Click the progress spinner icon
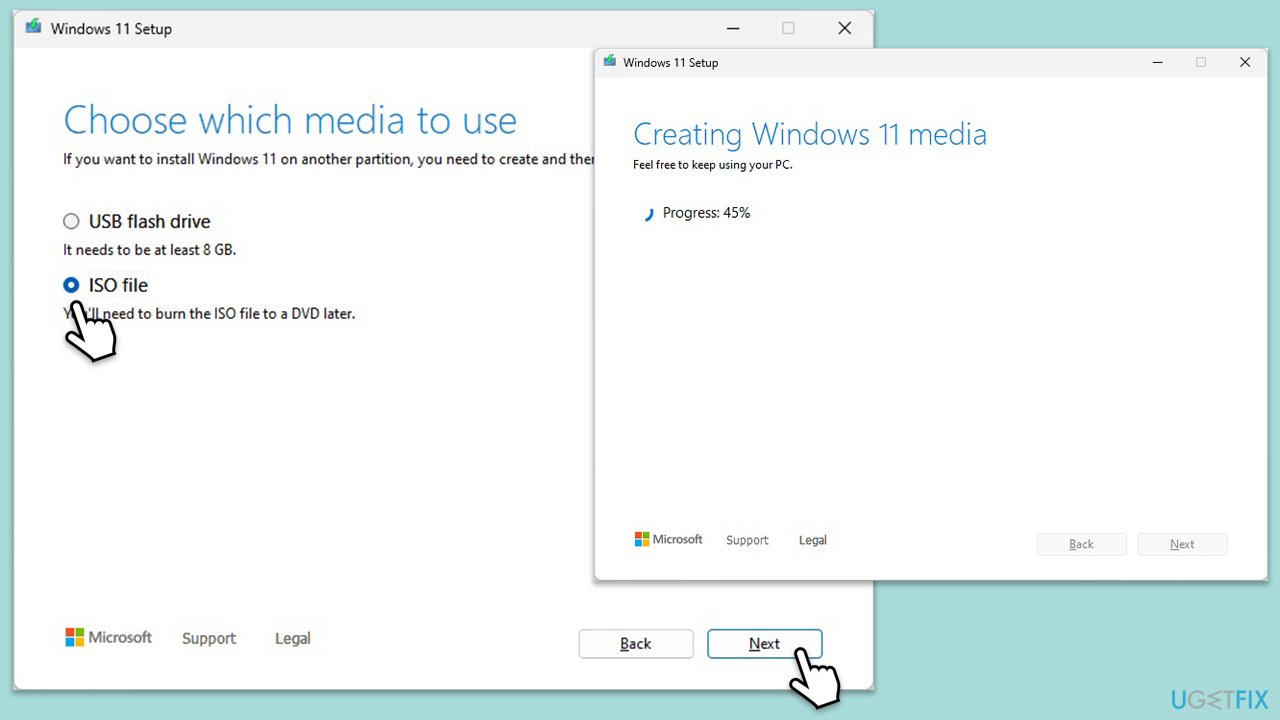Viewport: 1280px width, 720px height. [x=648, y=213]
